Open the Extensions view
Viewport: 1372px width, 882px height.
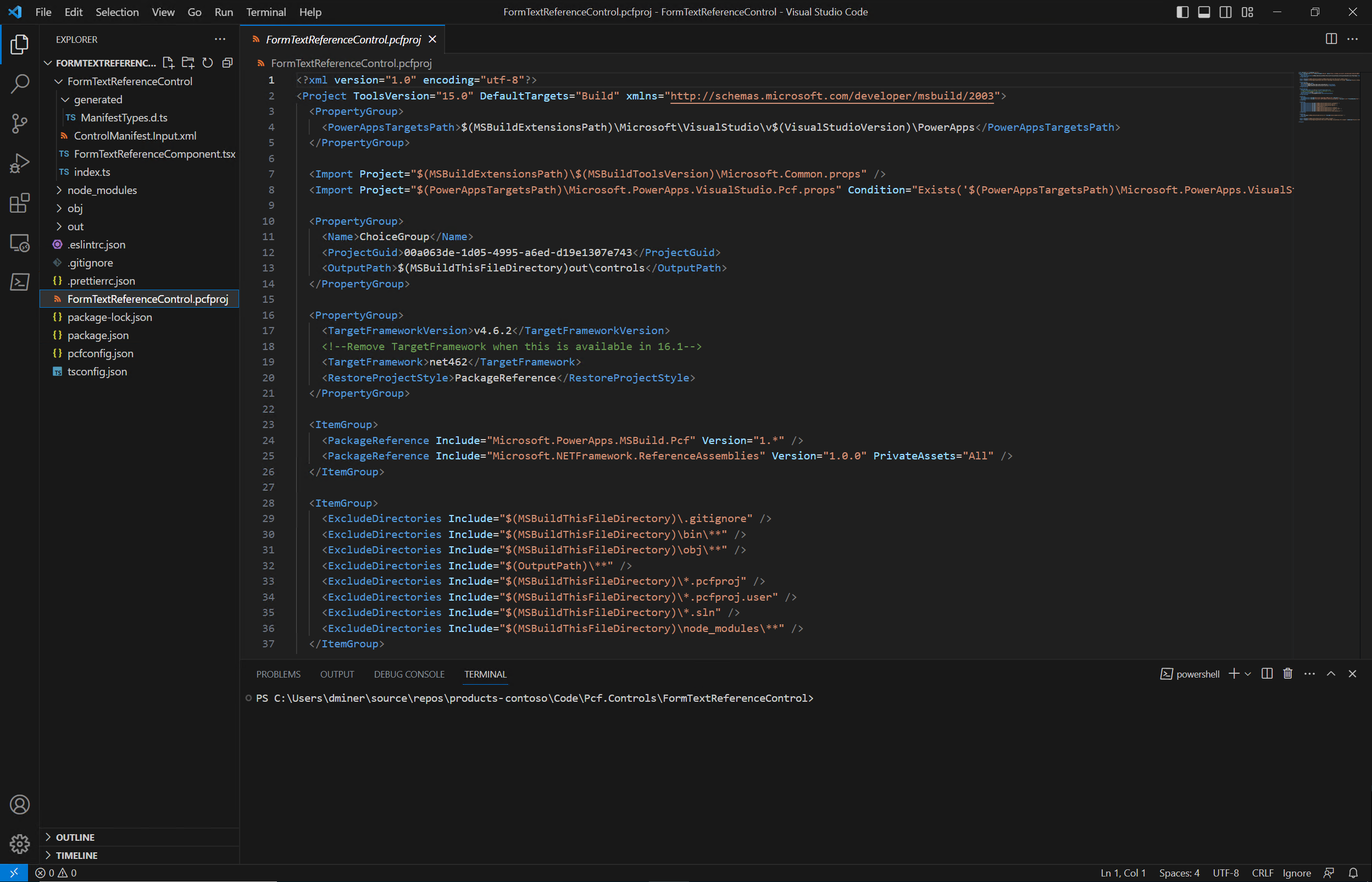19,203
